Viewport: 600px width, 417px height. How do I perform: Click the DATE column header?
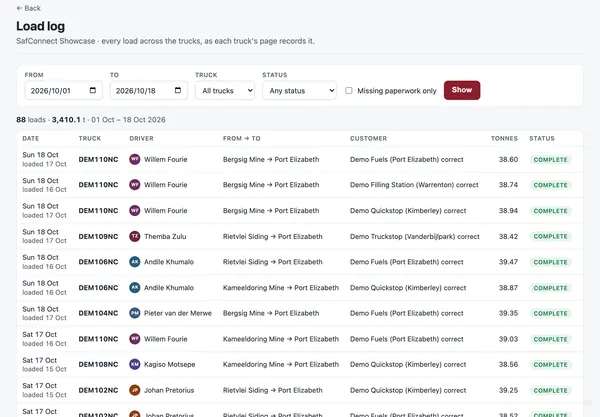click(31, 138)
